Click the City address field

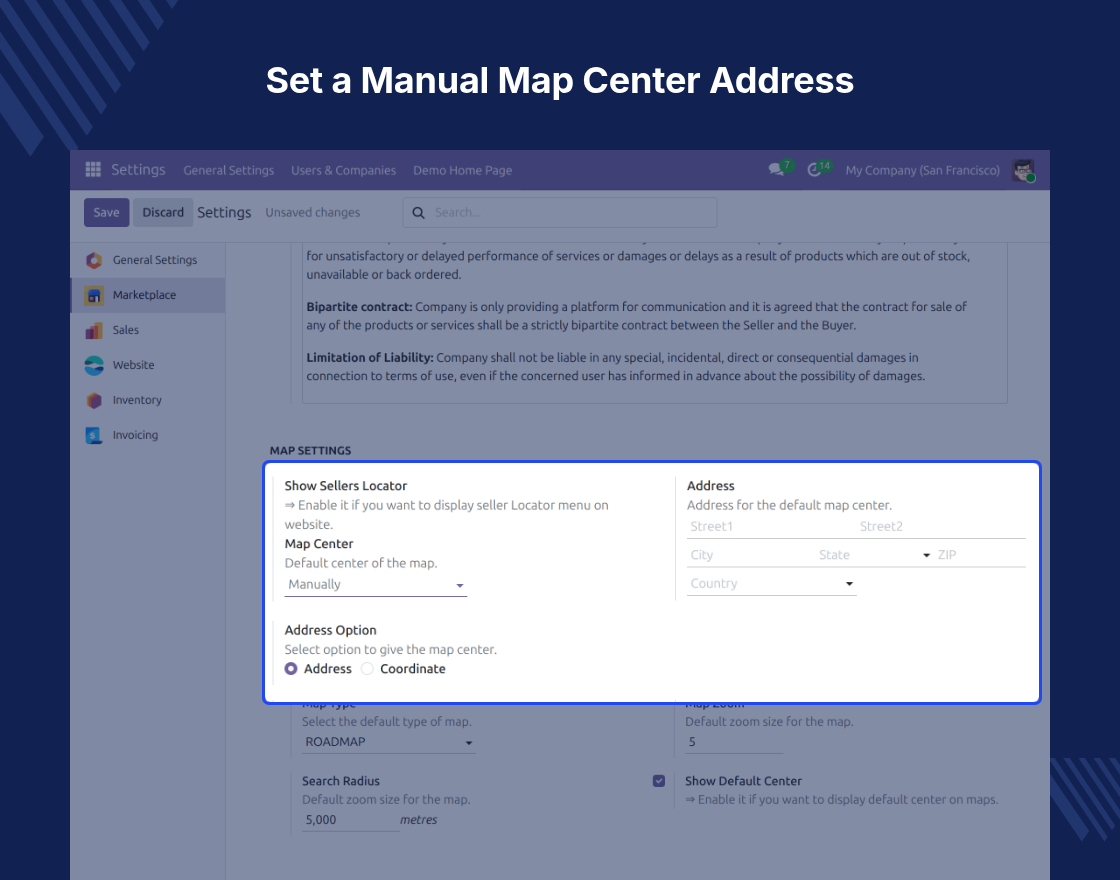(750, 555)
